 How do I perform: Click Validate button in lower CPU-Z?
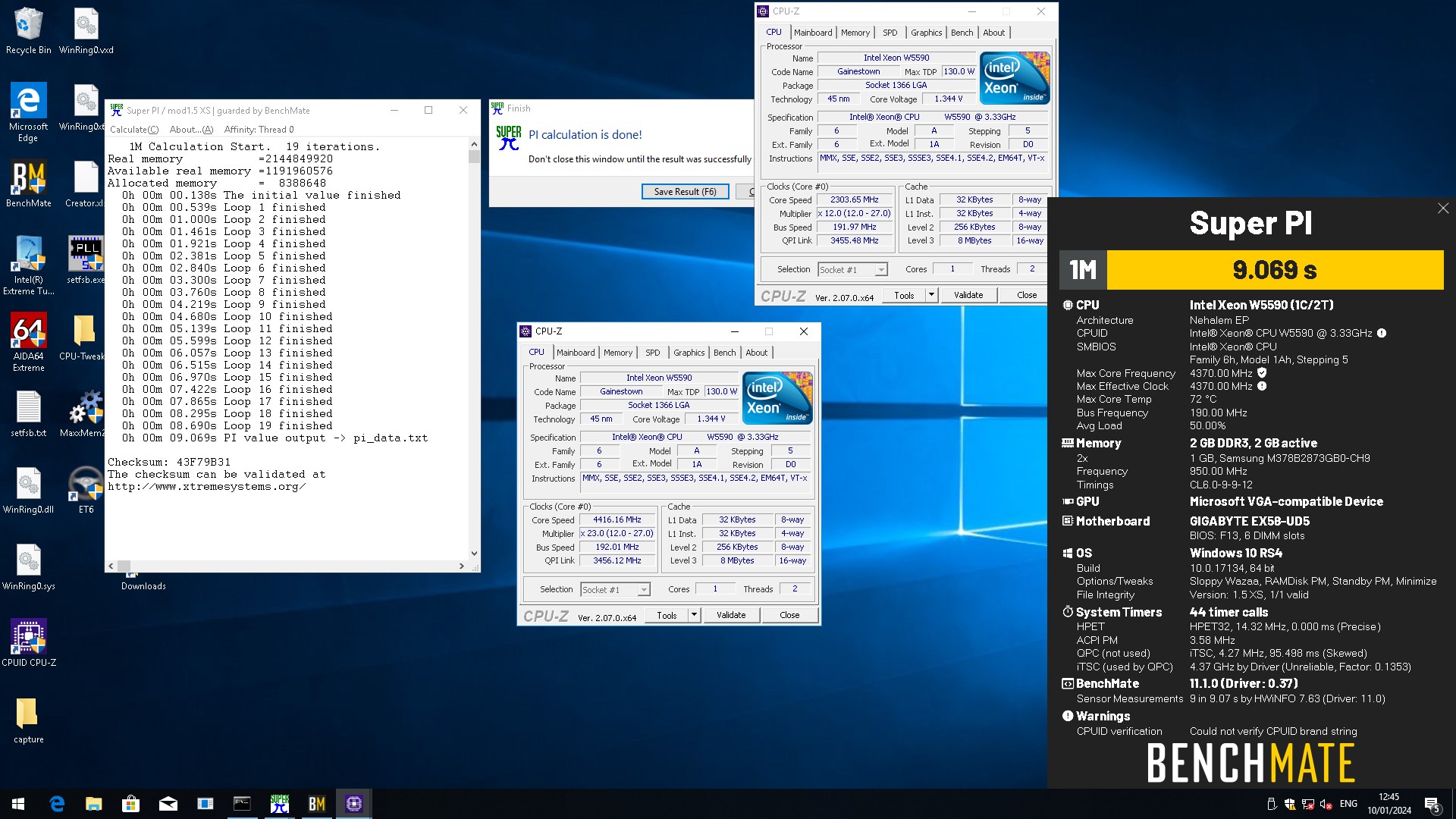(x=731, y=615)
